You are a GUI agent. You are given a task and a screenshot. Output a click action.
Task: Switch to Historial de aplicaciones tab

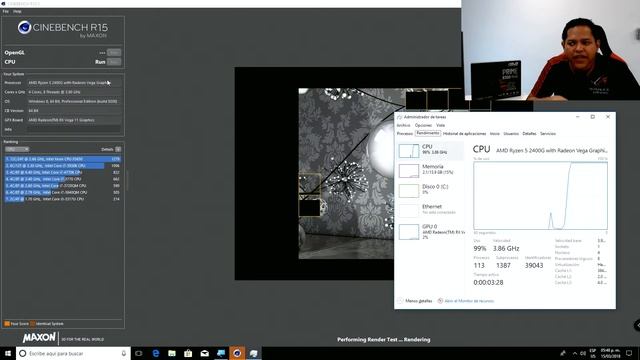point(464,133)
